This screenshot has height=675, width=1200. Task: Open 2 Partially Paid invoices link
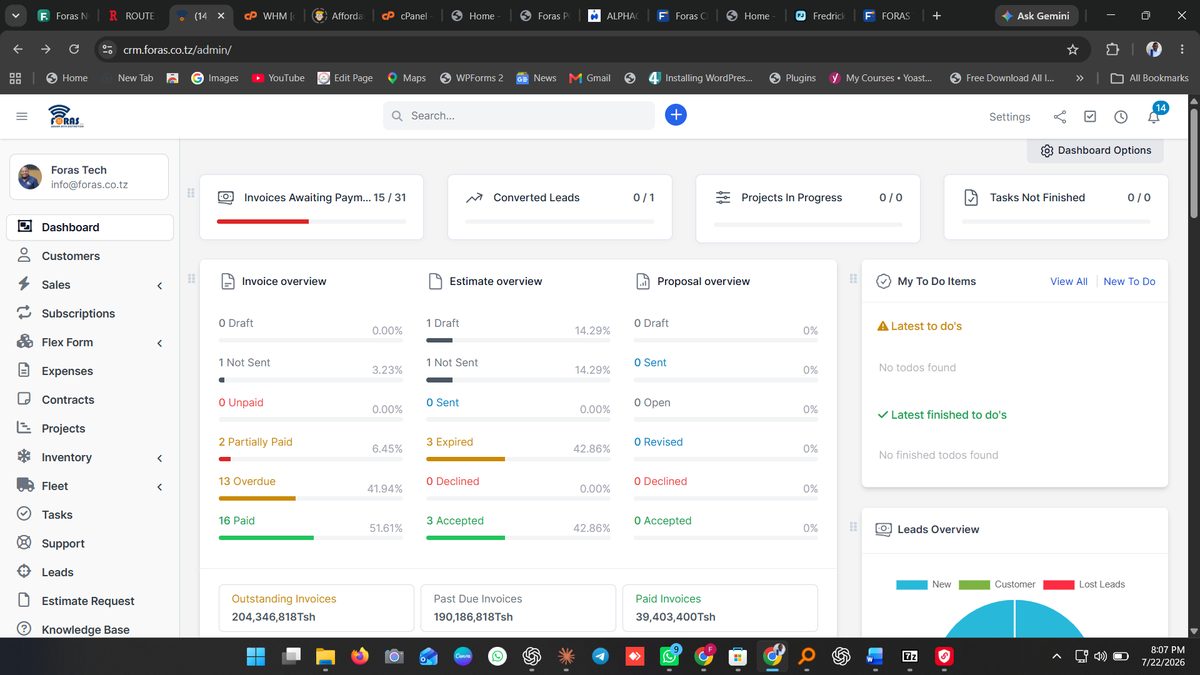pyautogui.click(x=256, y=442)
